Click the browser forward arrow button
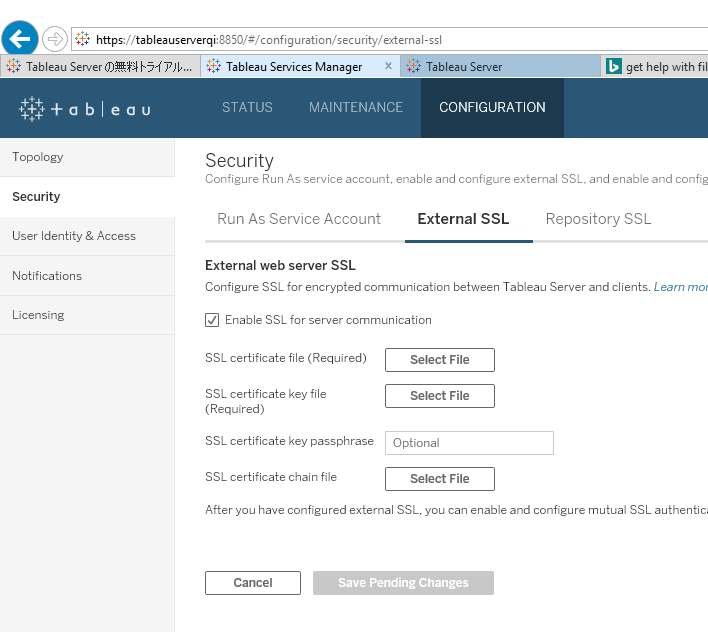708x632 pixels. click(55, 39)
